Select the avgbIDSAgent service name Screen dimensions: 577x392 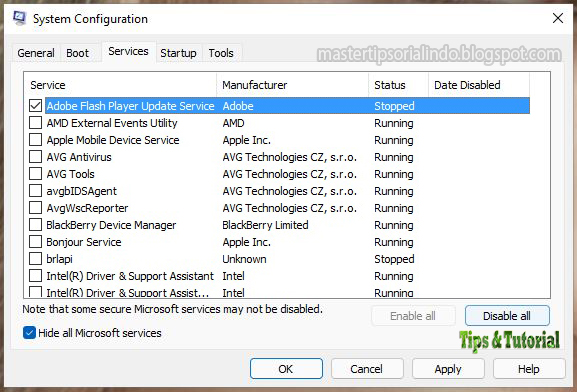tap(81, 191)
